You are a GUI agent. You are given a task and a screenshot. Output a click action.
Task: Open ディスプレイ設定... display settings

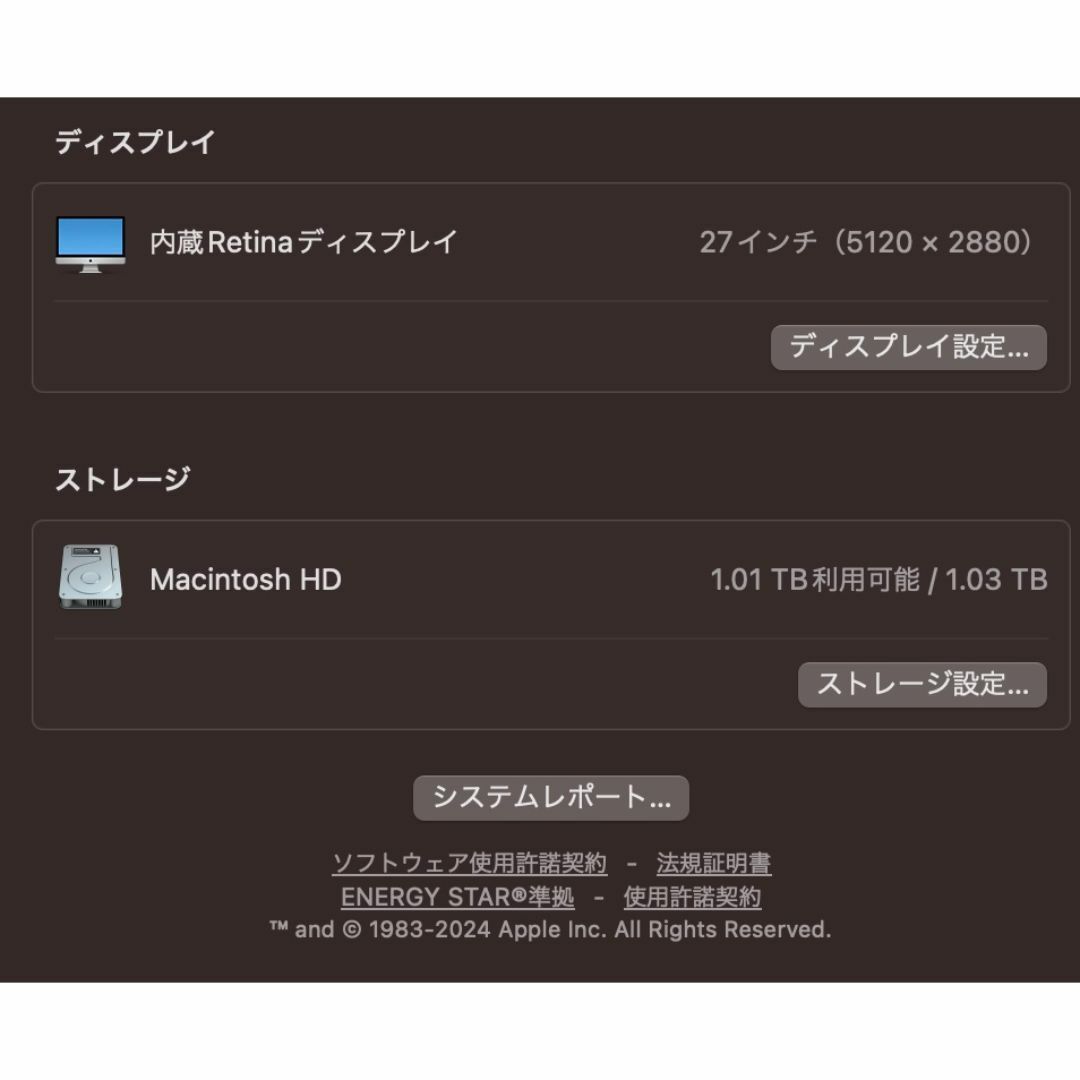point(908,347)
